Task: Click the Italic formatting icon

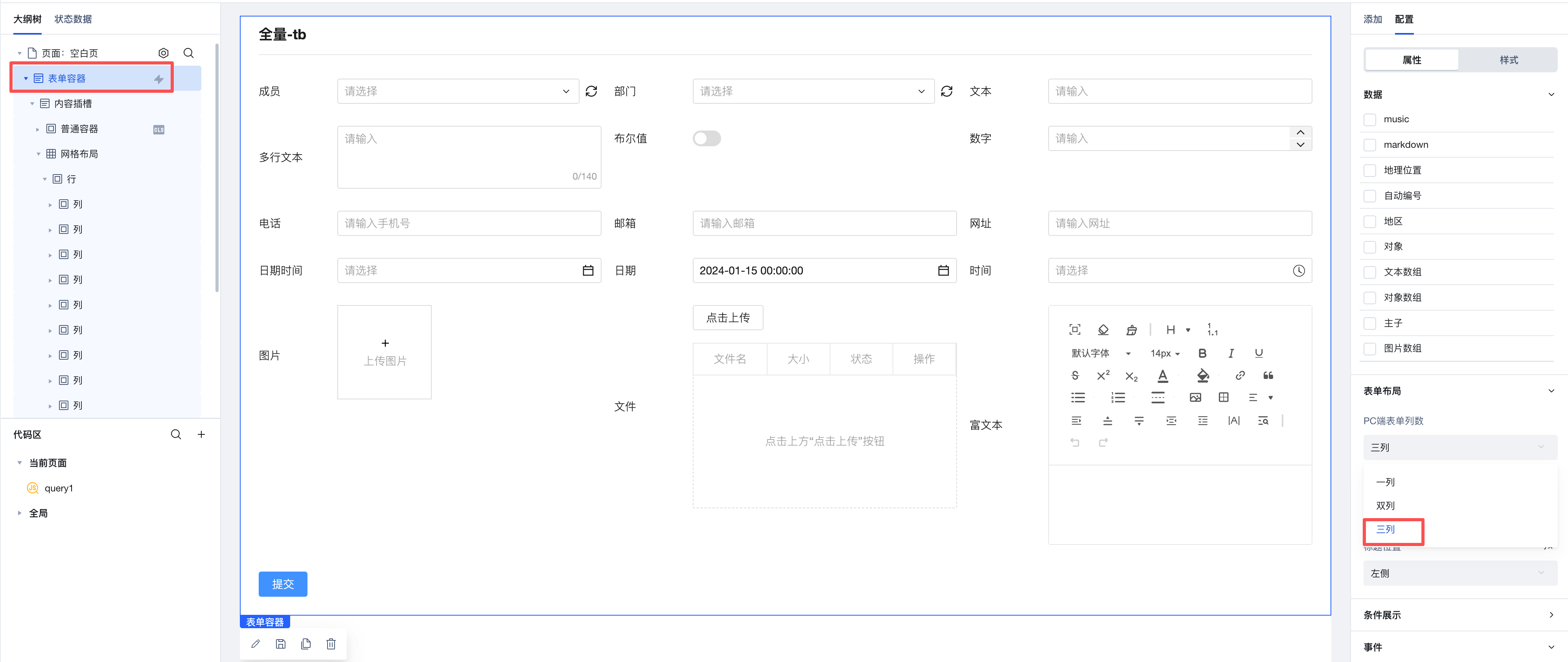Action: pos(1231,353)
